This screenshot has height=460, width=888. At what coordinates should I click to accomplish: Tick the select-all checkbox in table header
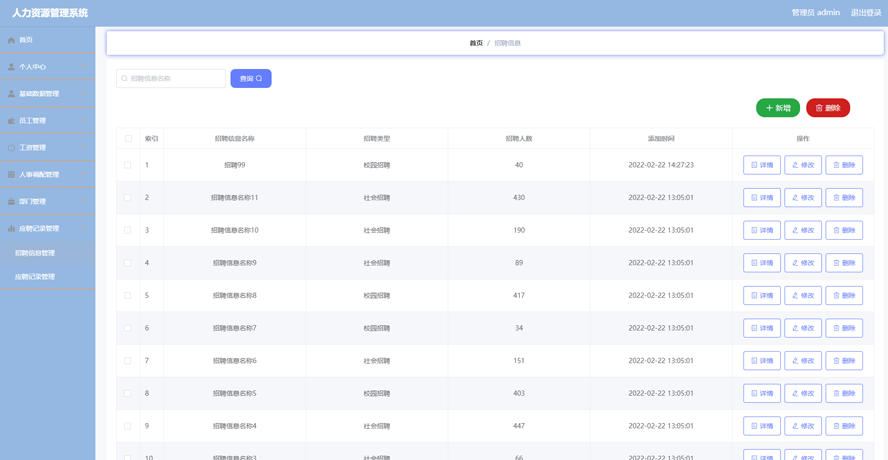[128, 139]
